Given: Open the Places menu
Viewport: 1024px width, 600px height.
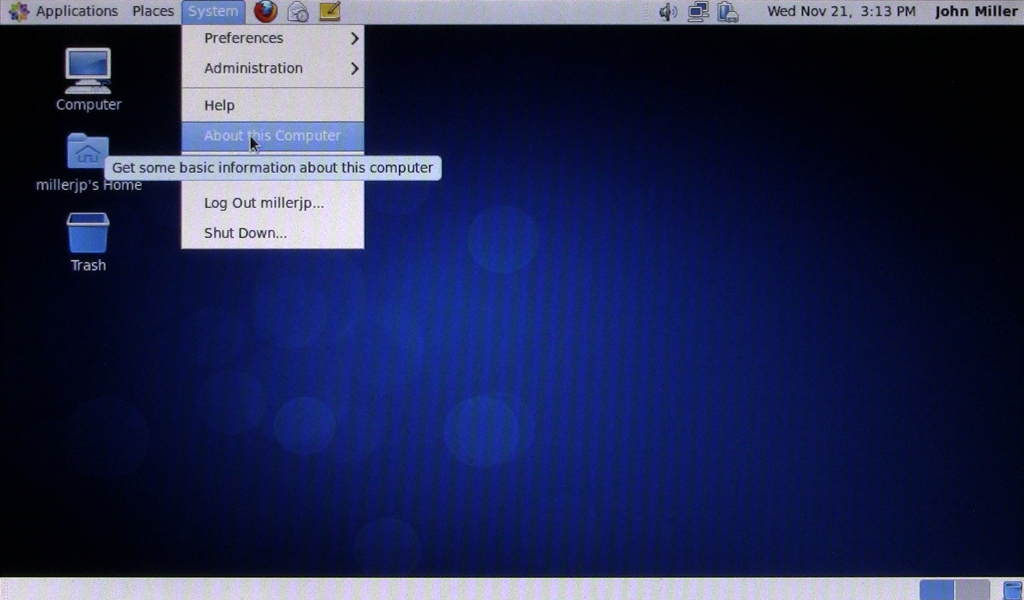Looking at the screenshot, I should click(x=153, y=11).
